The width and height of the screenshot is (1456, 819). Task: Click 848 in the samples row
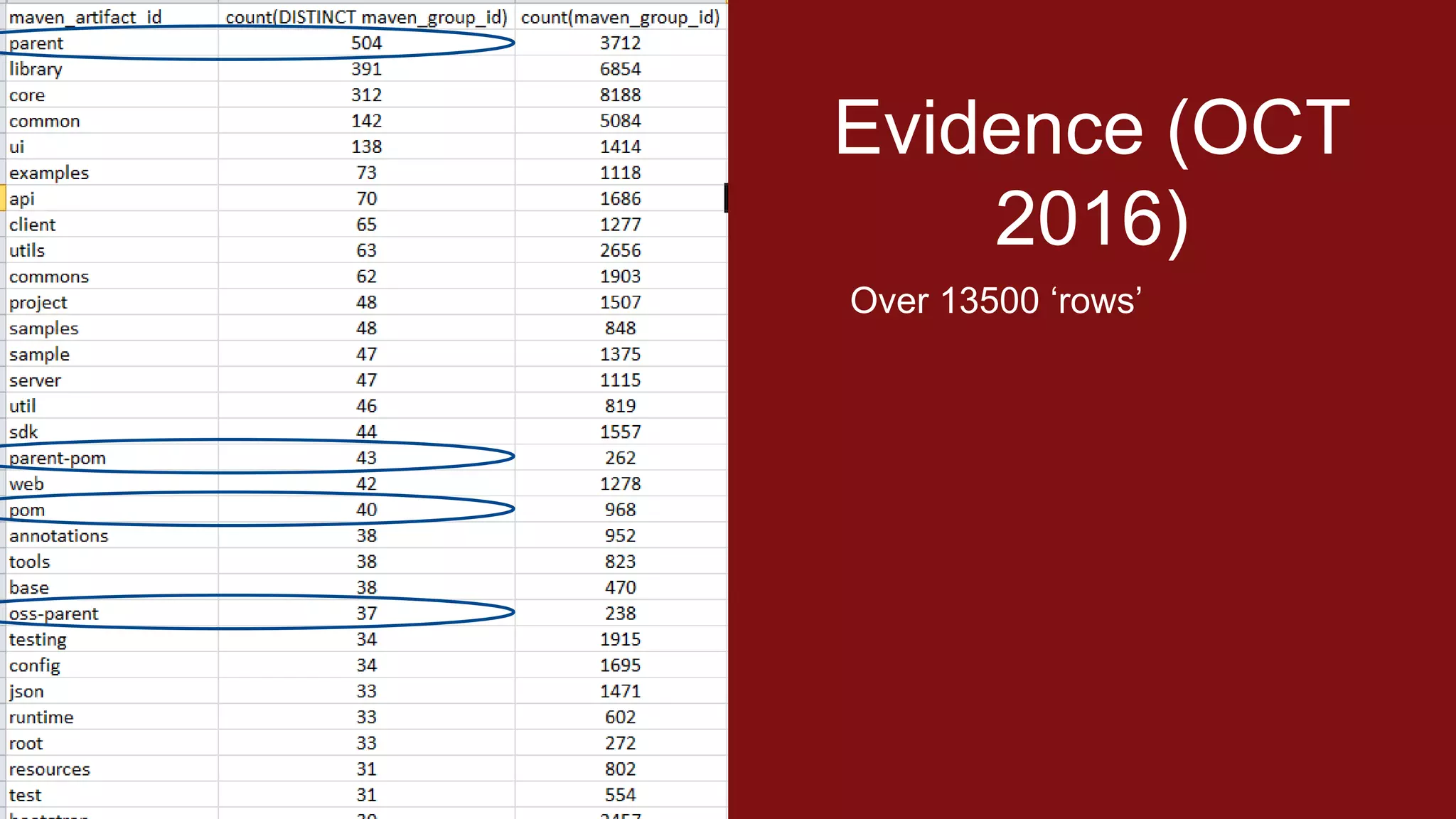click(x=620, y=328)
